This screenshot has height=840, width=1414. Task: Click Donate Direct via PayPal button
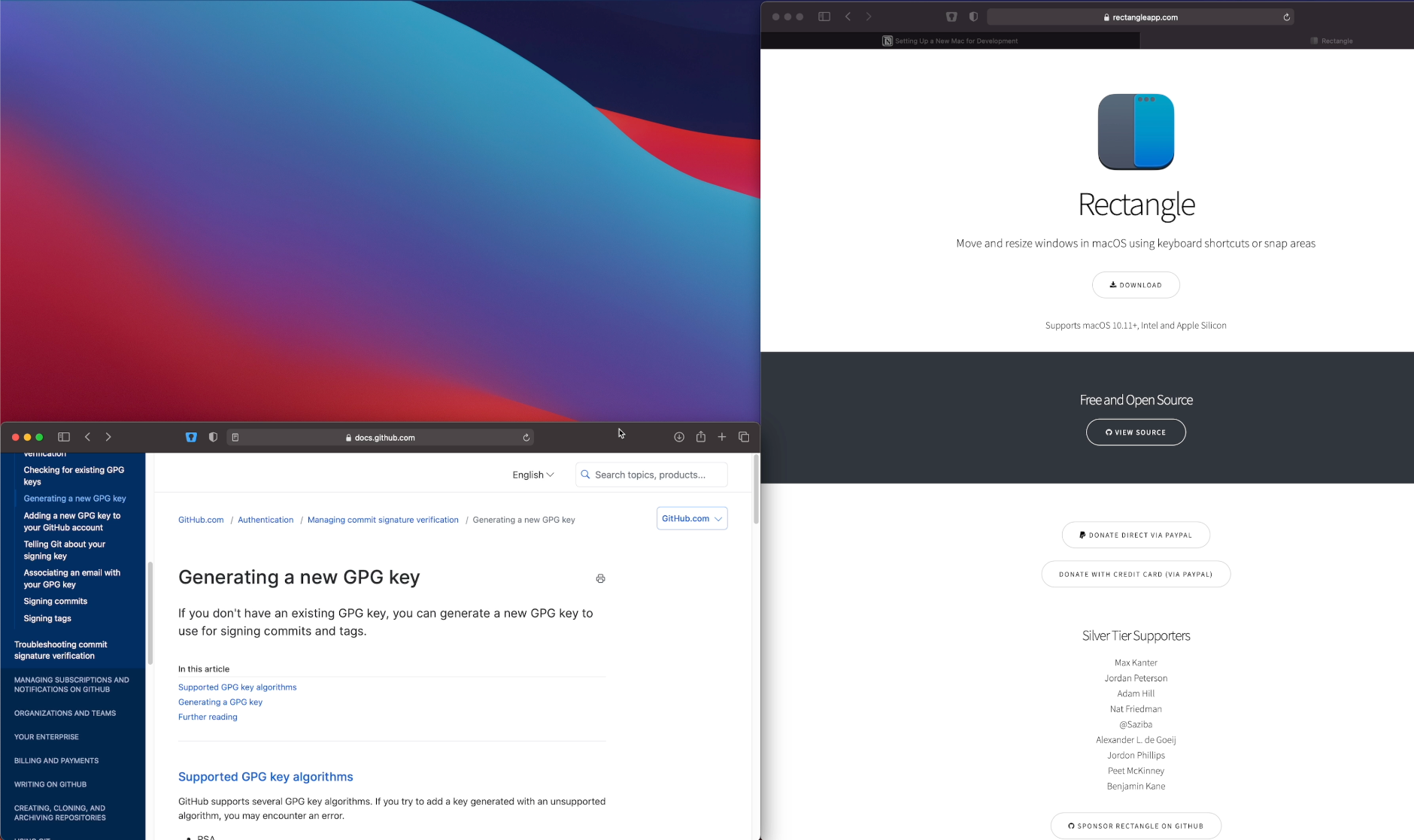coord(1136,535)
